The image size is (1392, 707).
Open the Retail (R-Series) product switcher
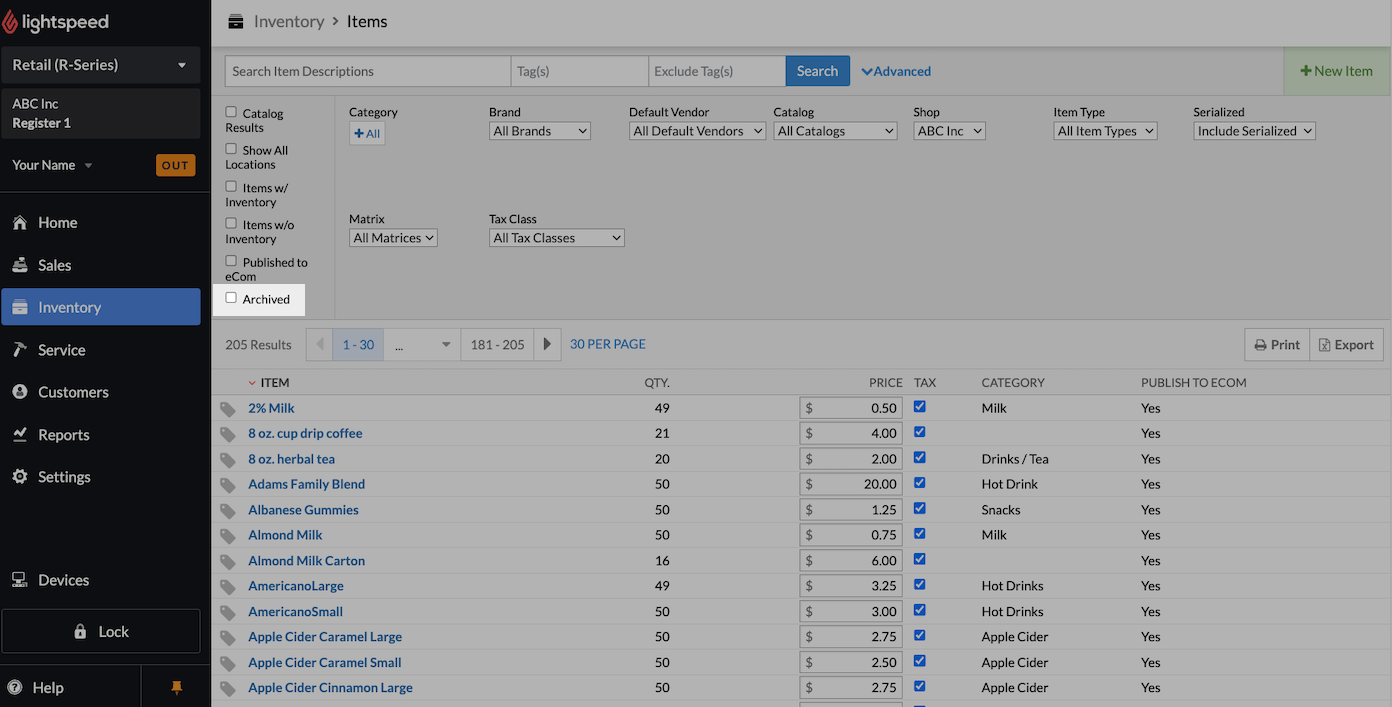100,65
